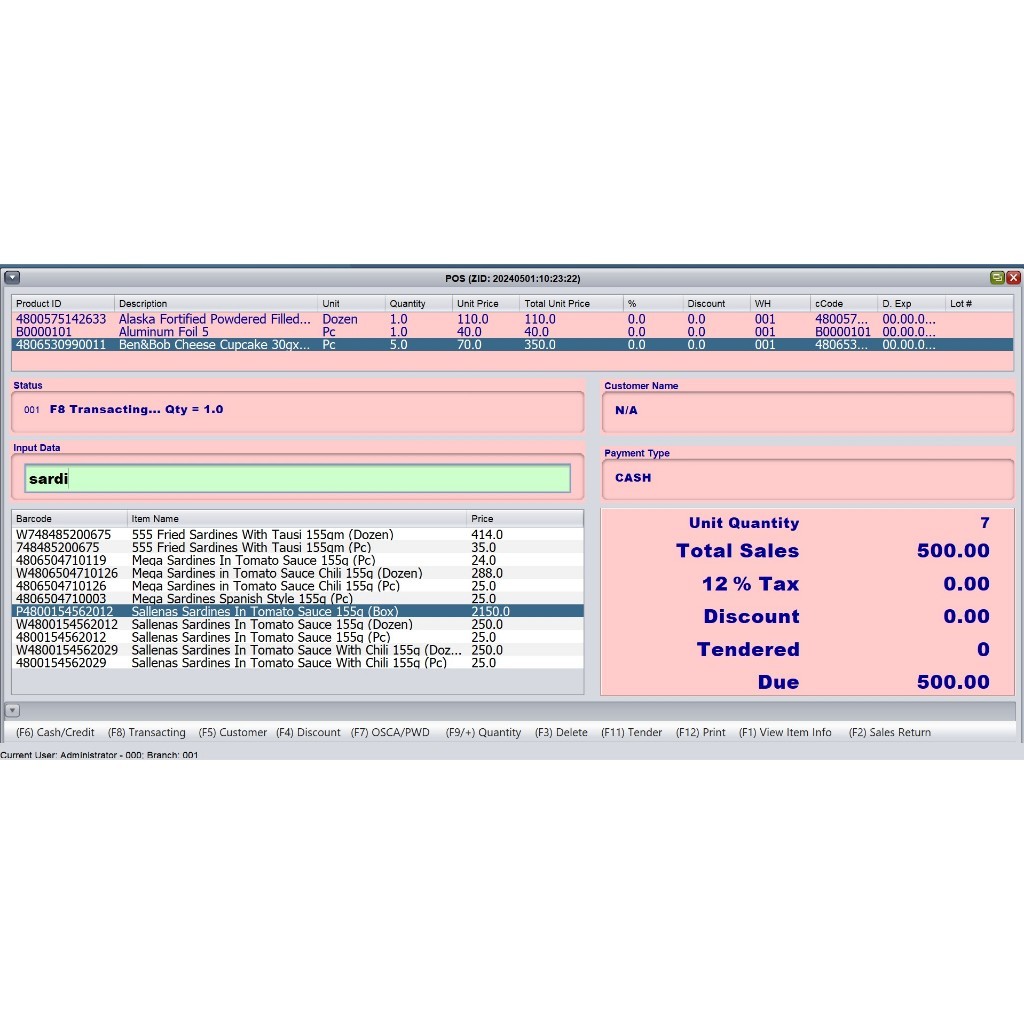Click the WH column header
Image resolution: width=1024 pixels, height=1024 pixels.
tap(780, 304)
